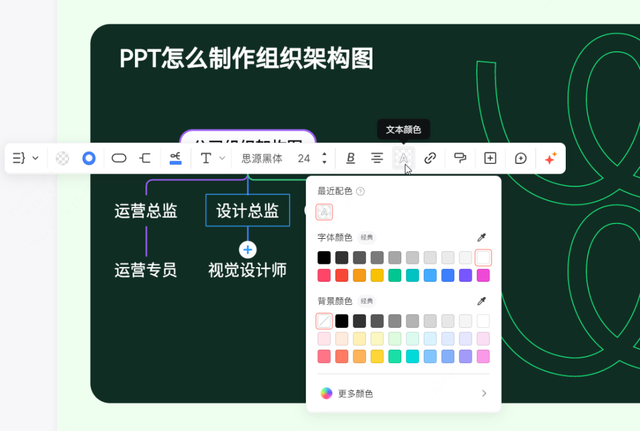
Task: Open the AI sparkle assistant
Action: click(551, 158)
